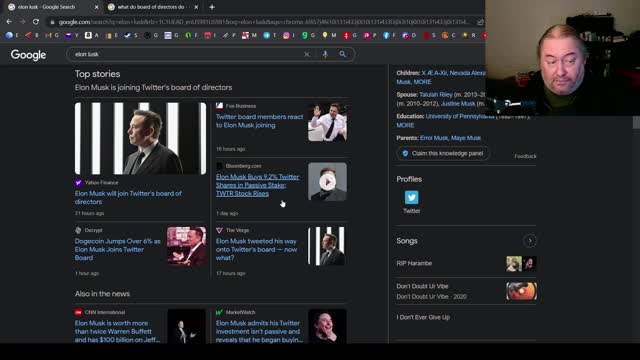
Task: Click the Decrypt Dogecoin article thumbnail
Action: (x=187, y=246)
